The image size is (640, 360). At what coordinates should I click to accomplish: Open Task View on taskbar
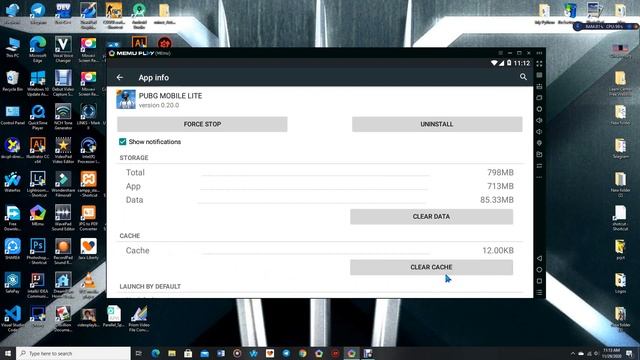[x=139, y=353]
